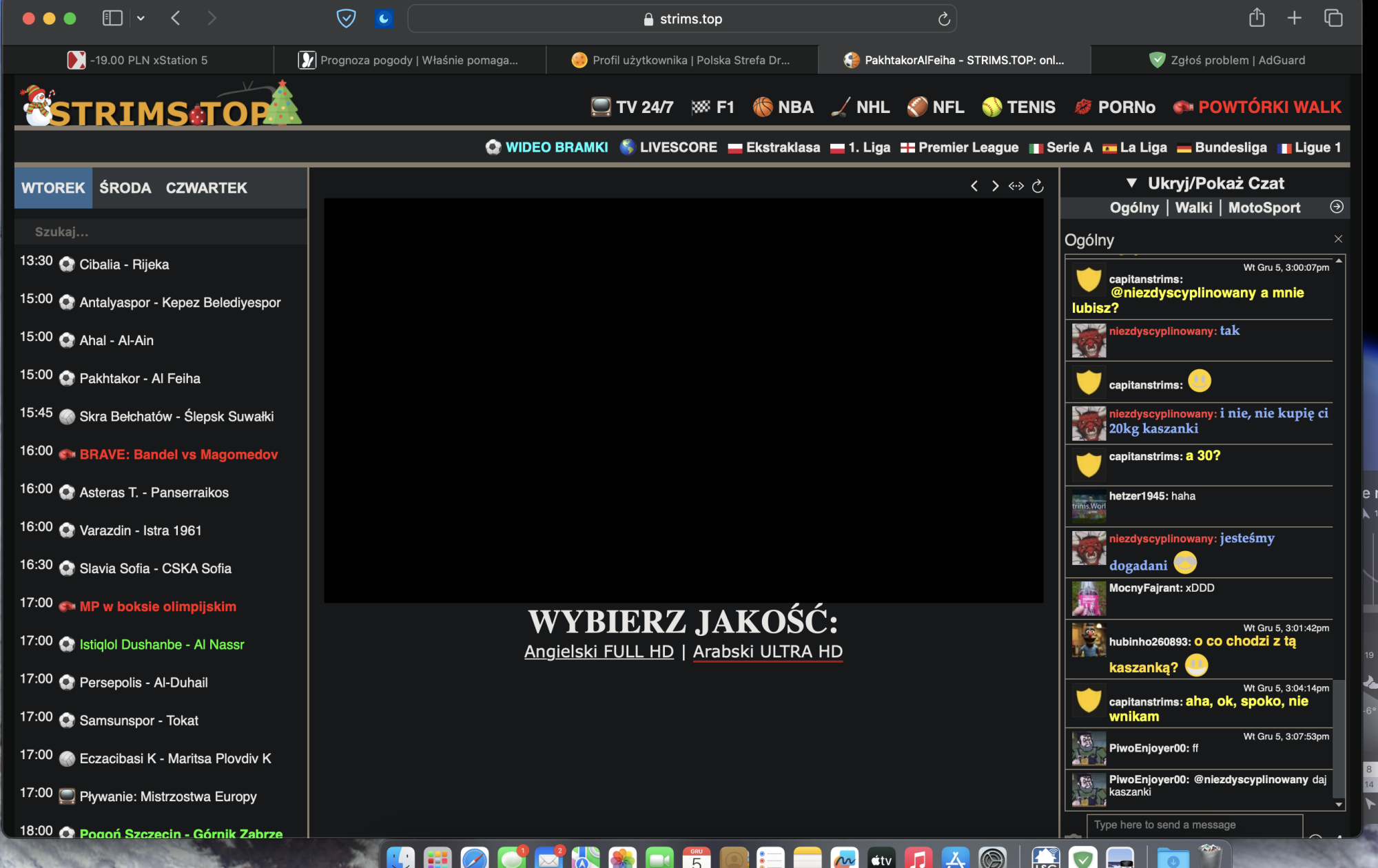Click the dark mode moon extension icon
This screenshot has height=868, width=1378.
384,19
